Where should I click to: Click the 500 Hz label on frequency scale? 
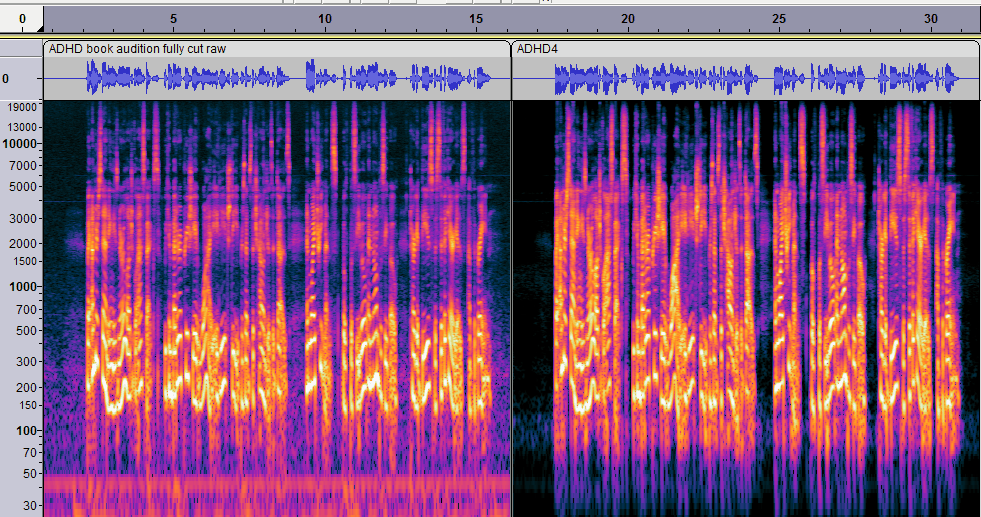[27, 330]
